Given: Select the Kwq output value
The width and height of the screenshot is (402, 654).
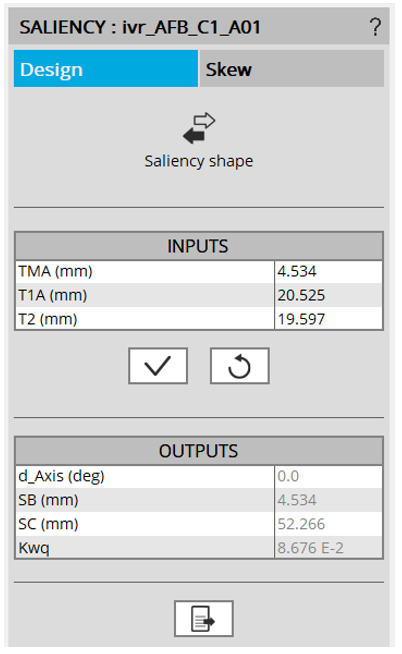Looking at the screenshot, I should pyautogui.click(x=328, y=548).
